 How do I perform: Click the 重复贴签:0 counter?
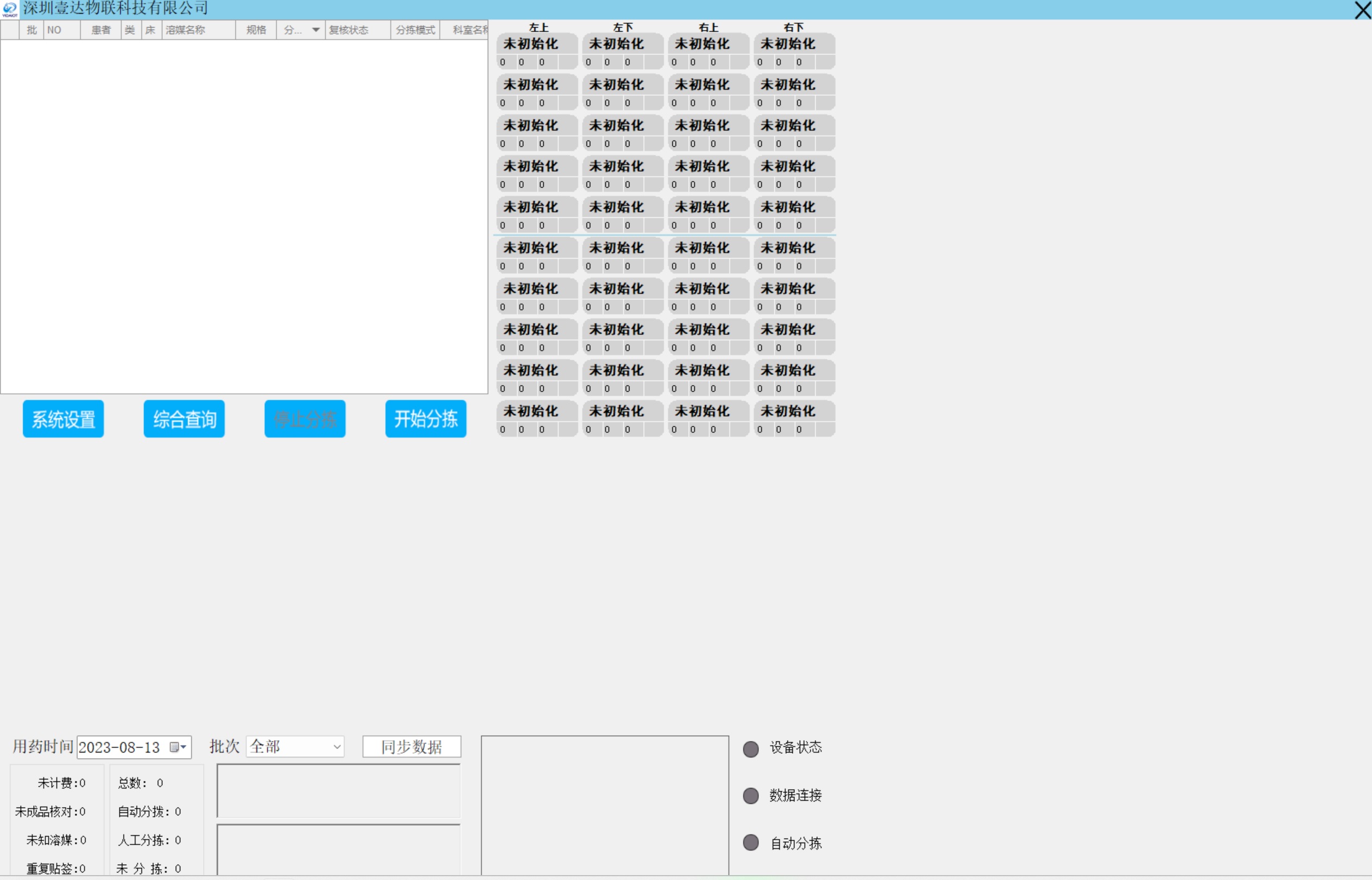click(x=56, y=869)
